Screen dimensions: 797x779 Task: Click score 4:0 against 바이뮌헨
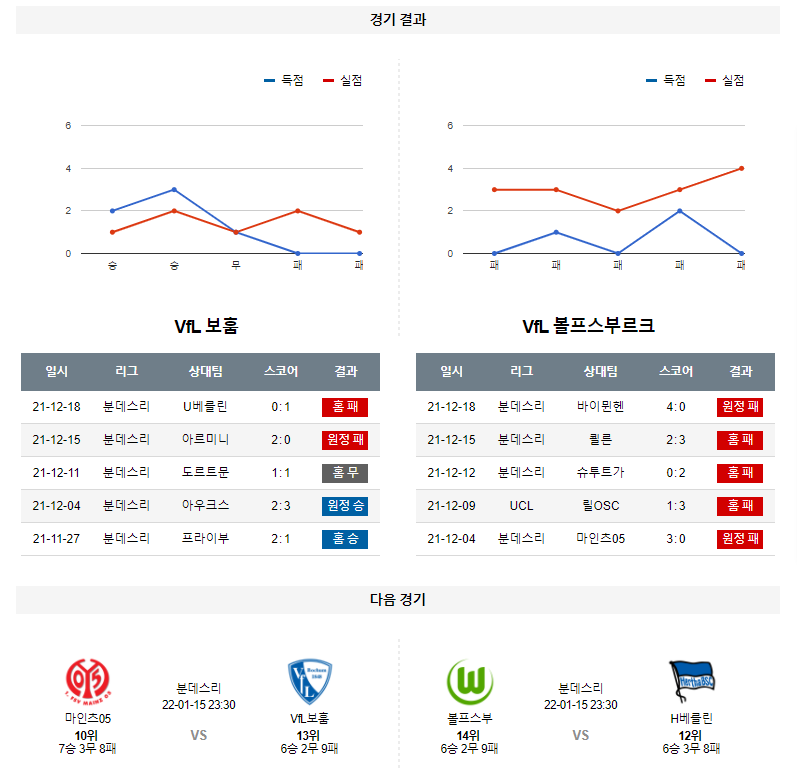(676, 407)
